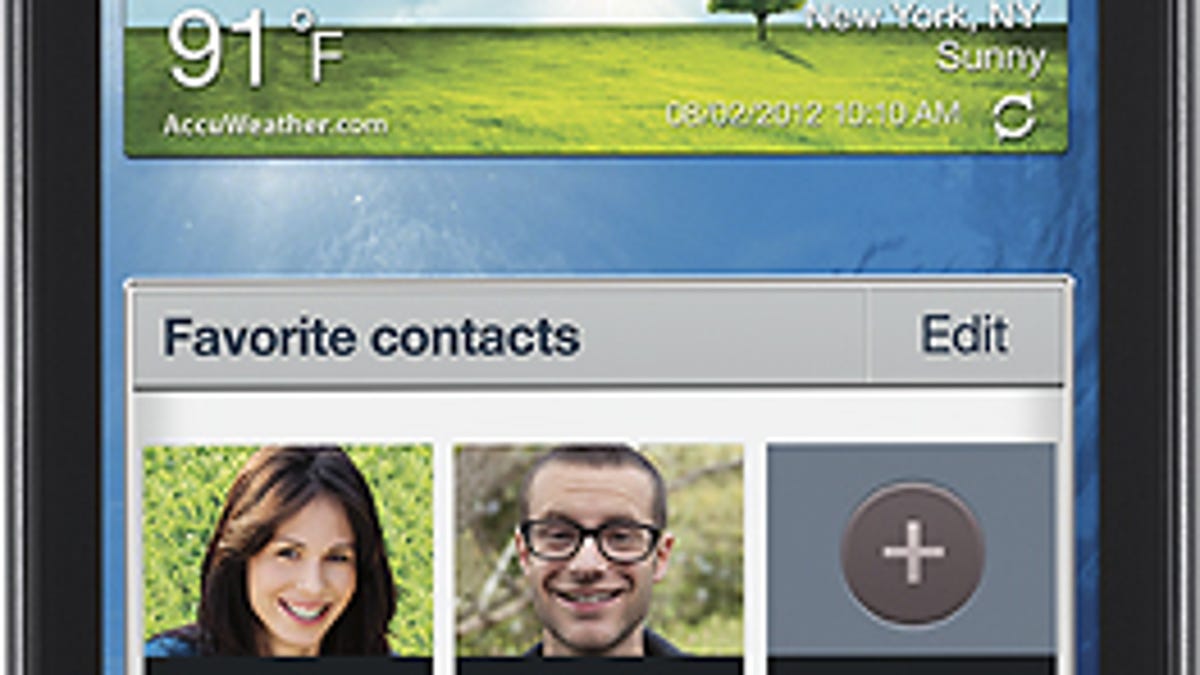Tap the New York, NY location text

(x=926, y=16)
